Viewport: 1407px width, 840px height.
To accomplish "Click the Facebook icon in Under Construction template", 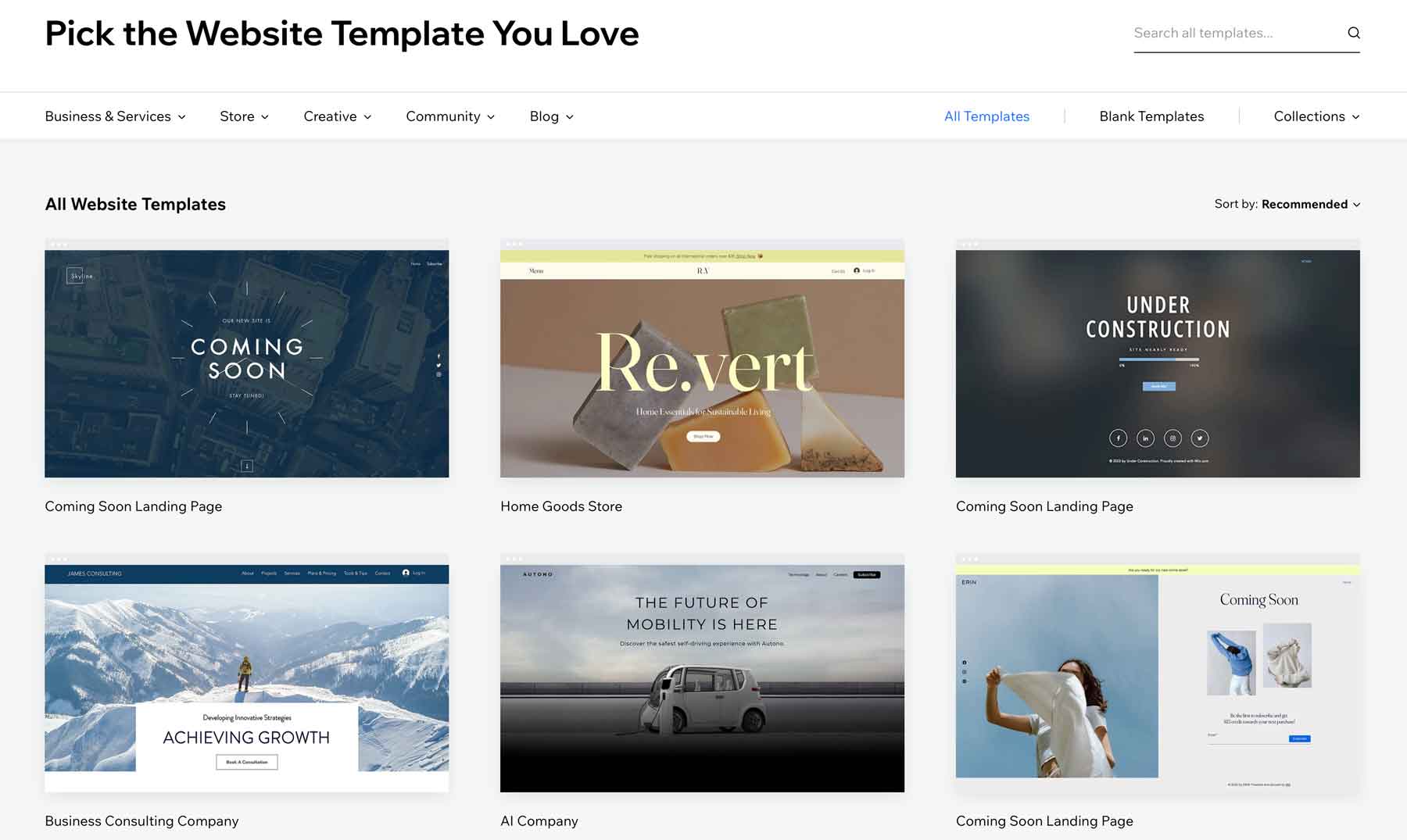I will tap(1118, 438).
